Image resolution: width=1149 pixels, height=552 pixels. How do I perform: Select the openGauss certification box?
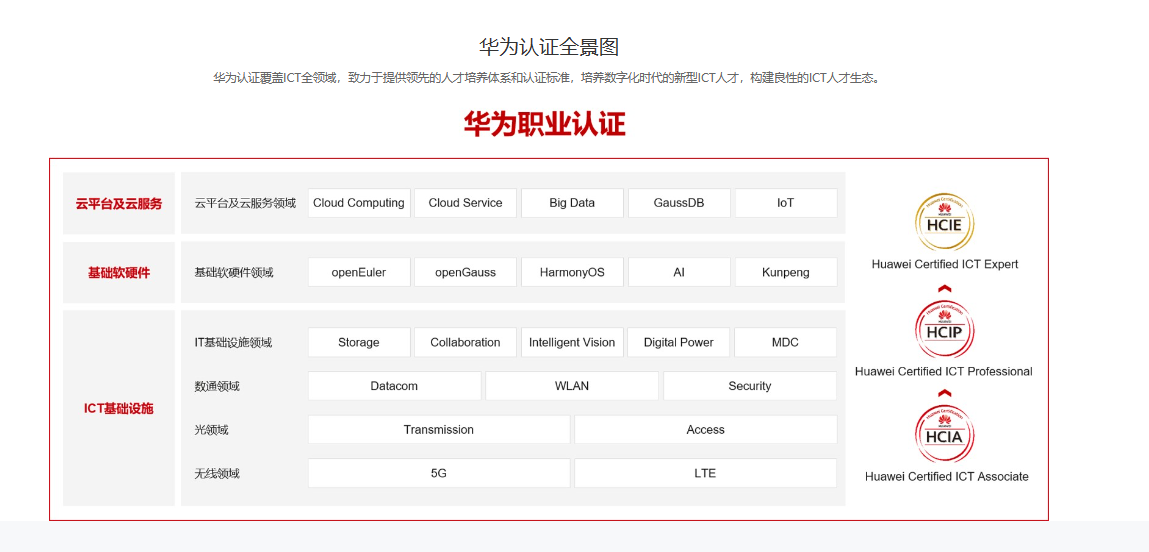click(x=465, y=272)
